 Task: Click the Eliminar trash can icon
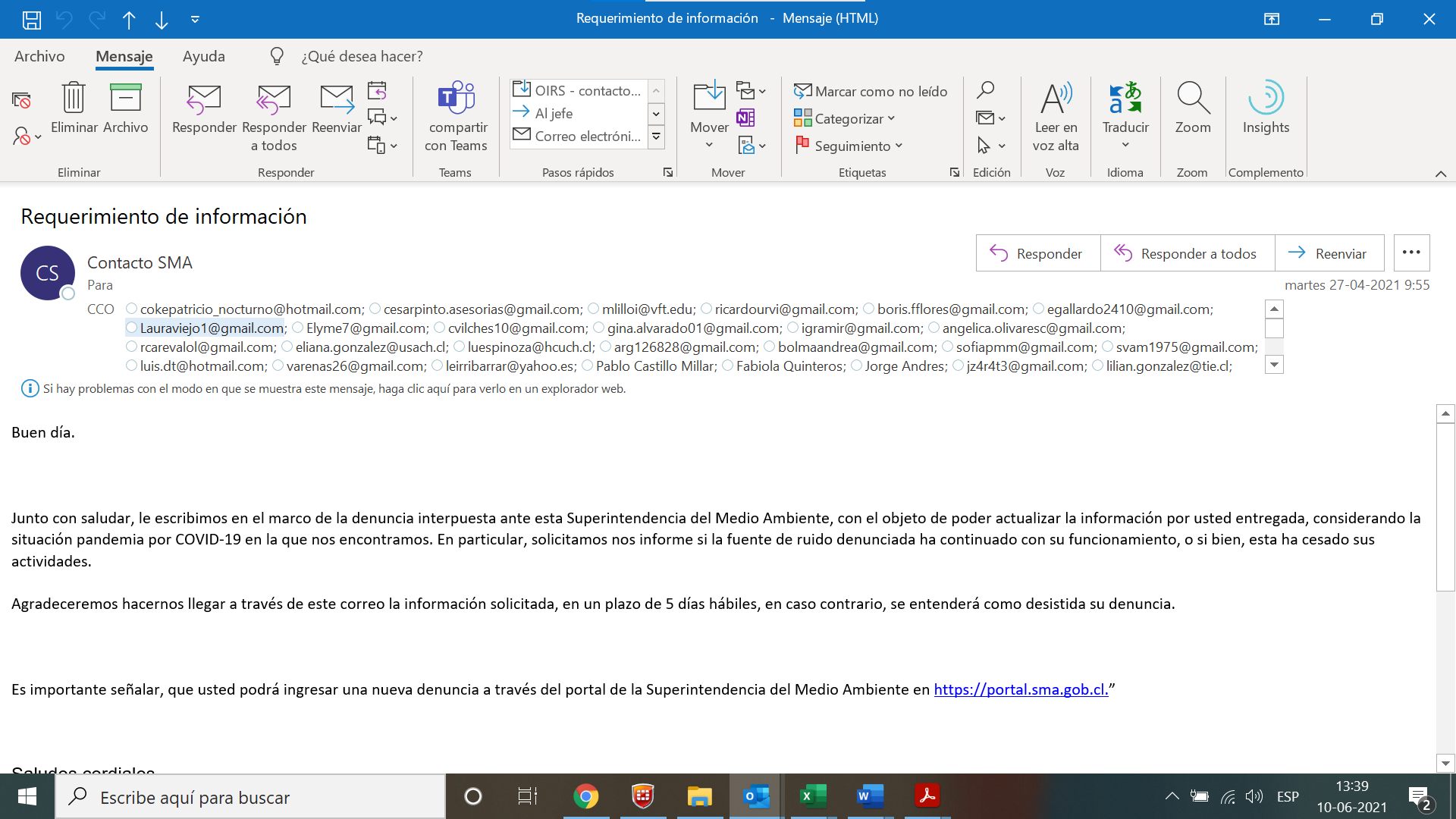[x=74, y=98]
